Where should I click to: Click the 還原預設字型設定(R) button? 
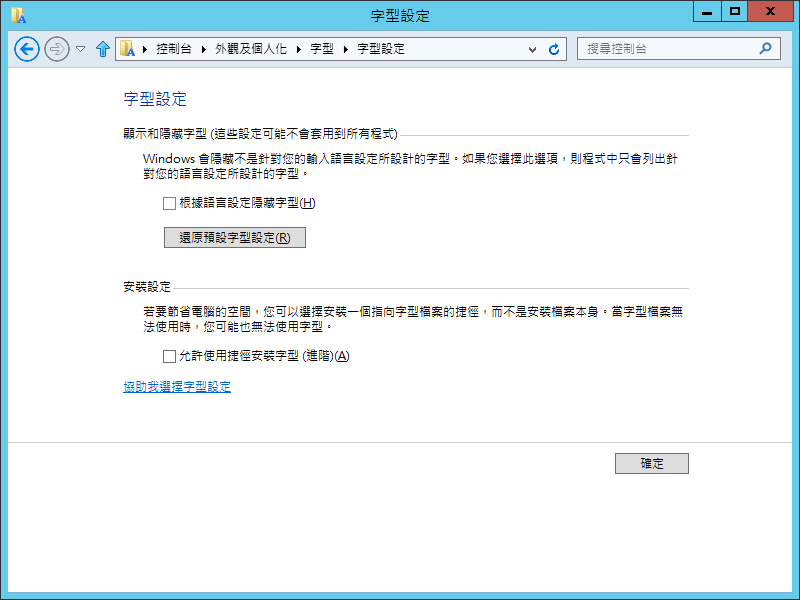(235, 238)
